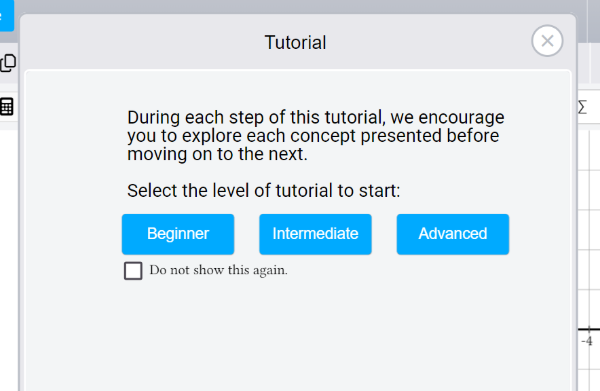Click the blue button in top-left corner
Screen dimensions: 600x391
click(x=7, y=16)
